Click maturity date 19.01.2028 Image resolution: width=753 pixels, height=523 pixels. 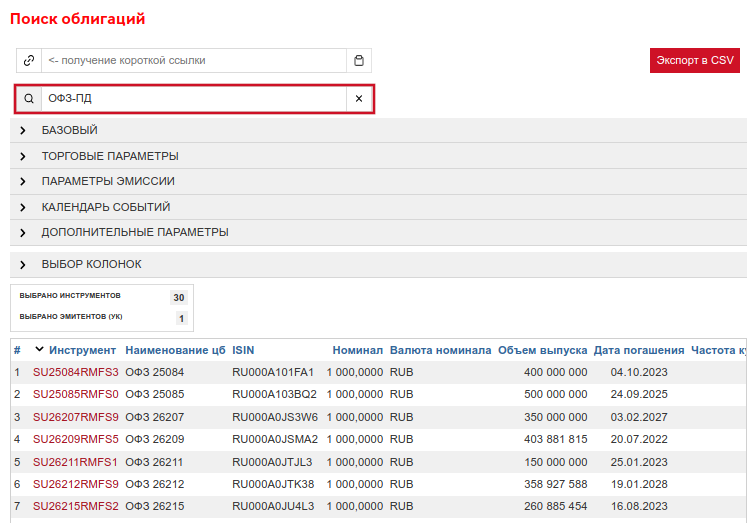click(639, 484)
